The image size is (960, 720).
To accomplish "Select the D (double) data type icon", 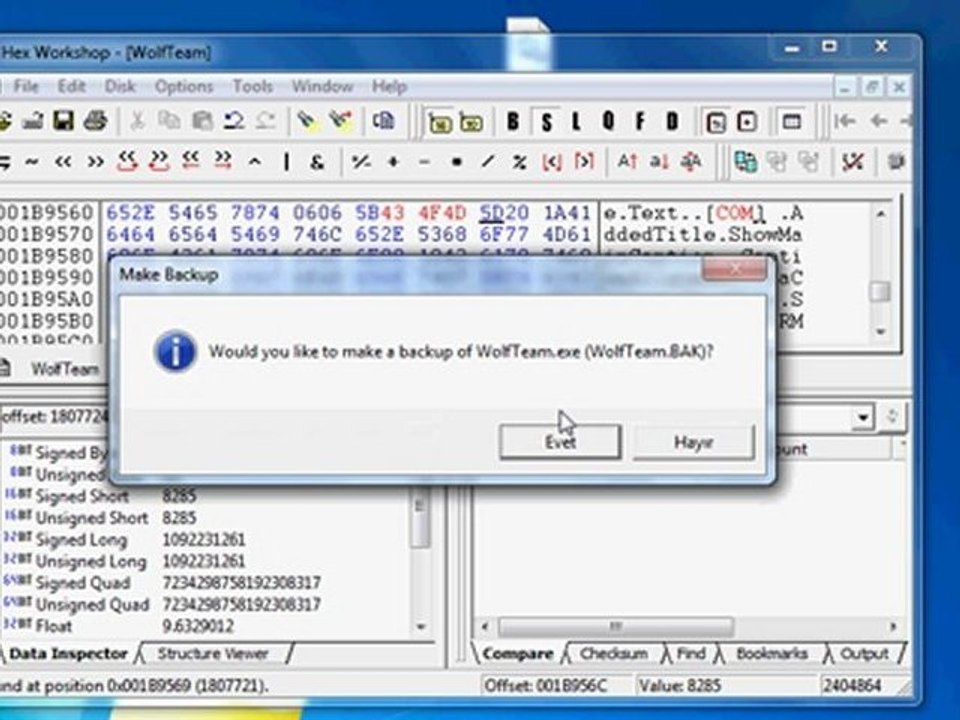I will point(672,122).
